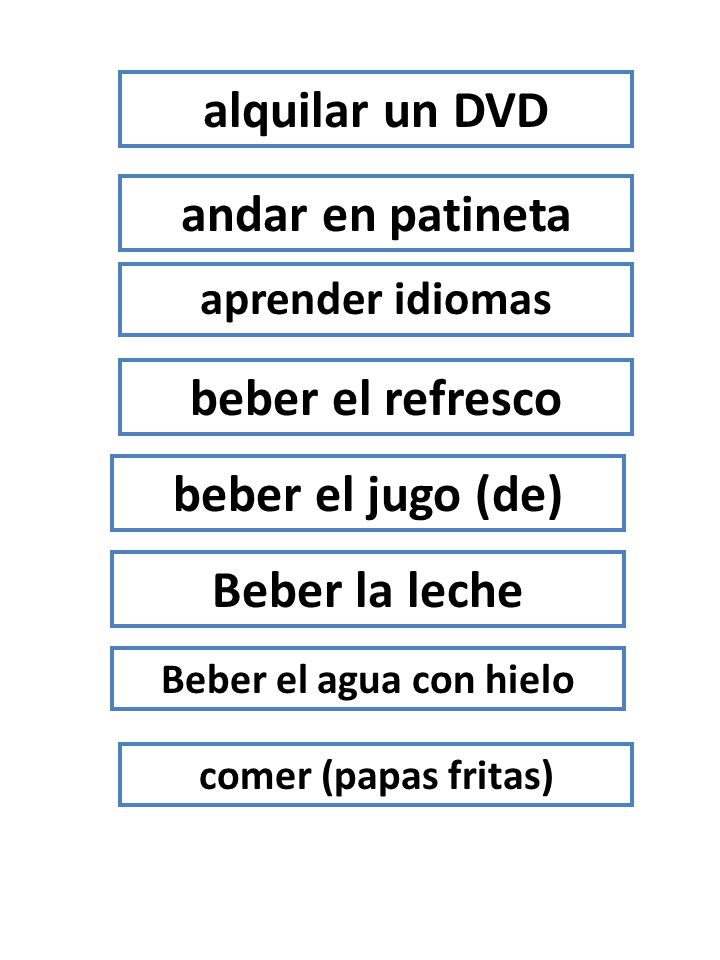Click the word "patineta"
Image resolution: width=720 pixels, height=960 pixels.
click(x=480, y=217)
